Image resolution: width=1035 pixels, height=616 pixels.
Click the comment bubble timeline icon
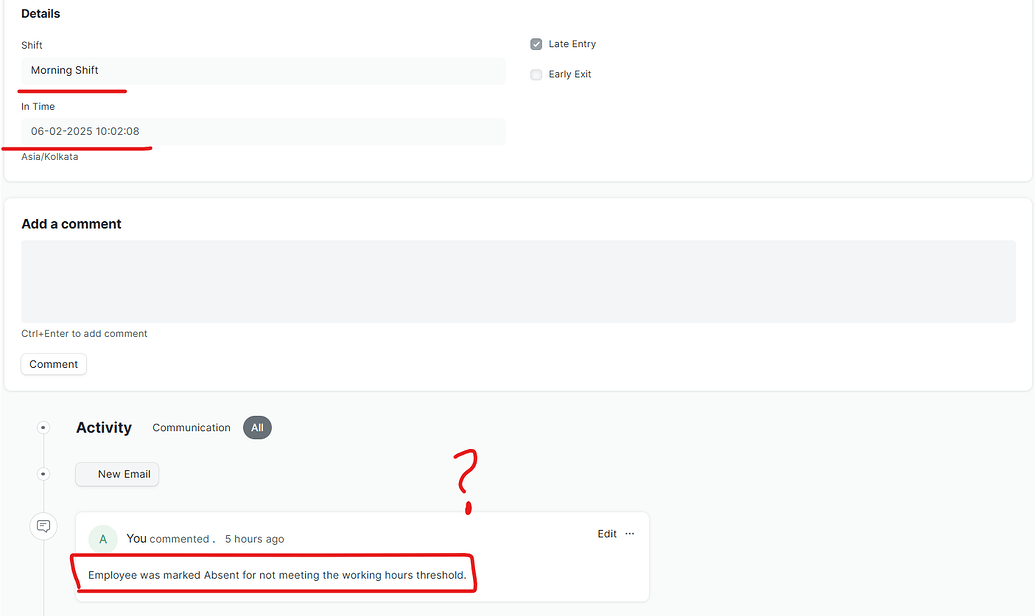click(x=44, y=526)
